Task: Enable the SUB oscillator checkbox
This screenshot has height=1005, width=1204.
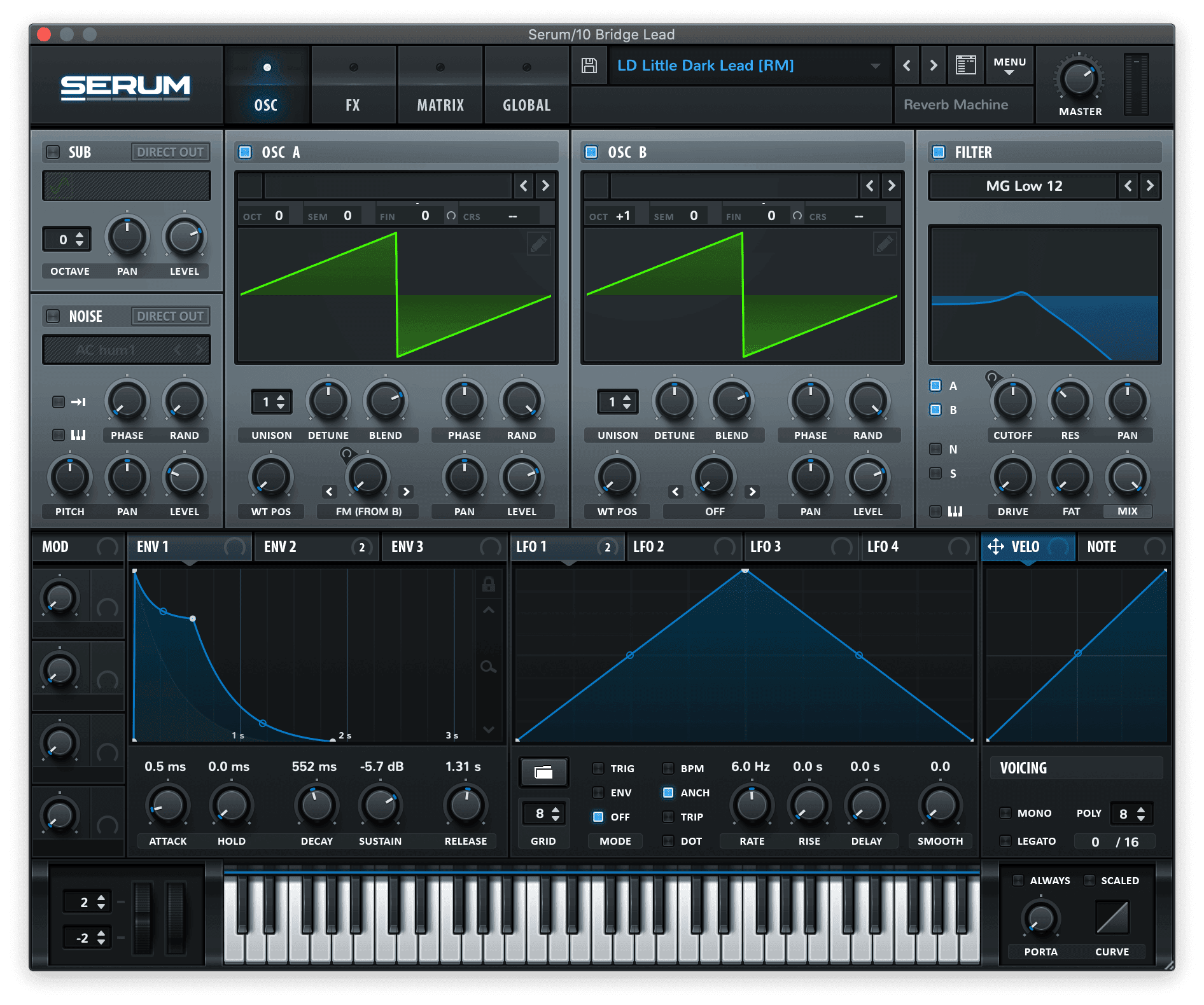Action: click(x=53, y=152)
